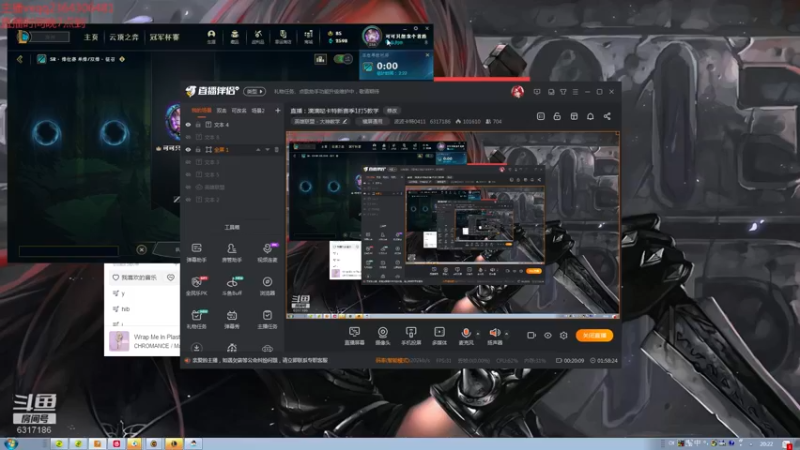
Task: Open the 主播任务 streamer task tool
Action: pyautogui.click(x=267, y=319)
